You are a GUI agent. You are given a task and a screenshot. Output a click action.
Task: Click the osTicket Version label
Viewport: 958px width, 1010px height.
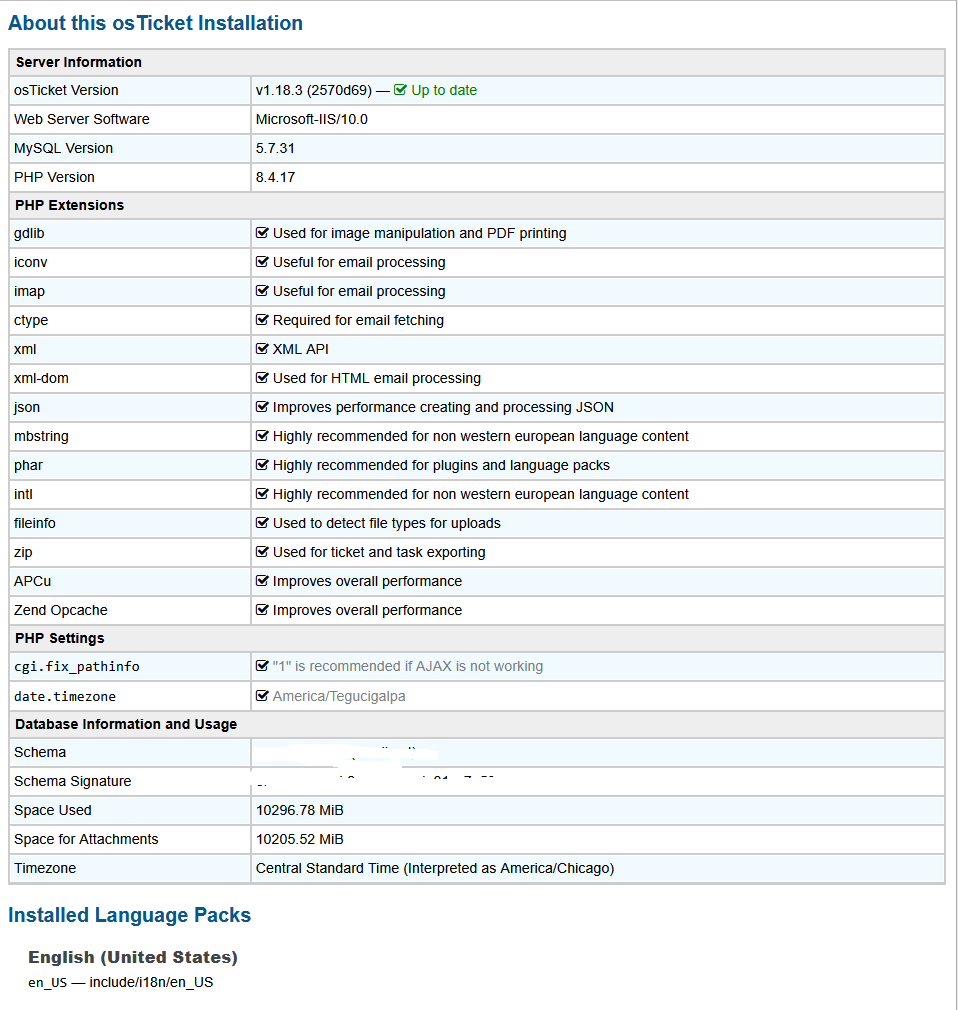pos(66,90)
